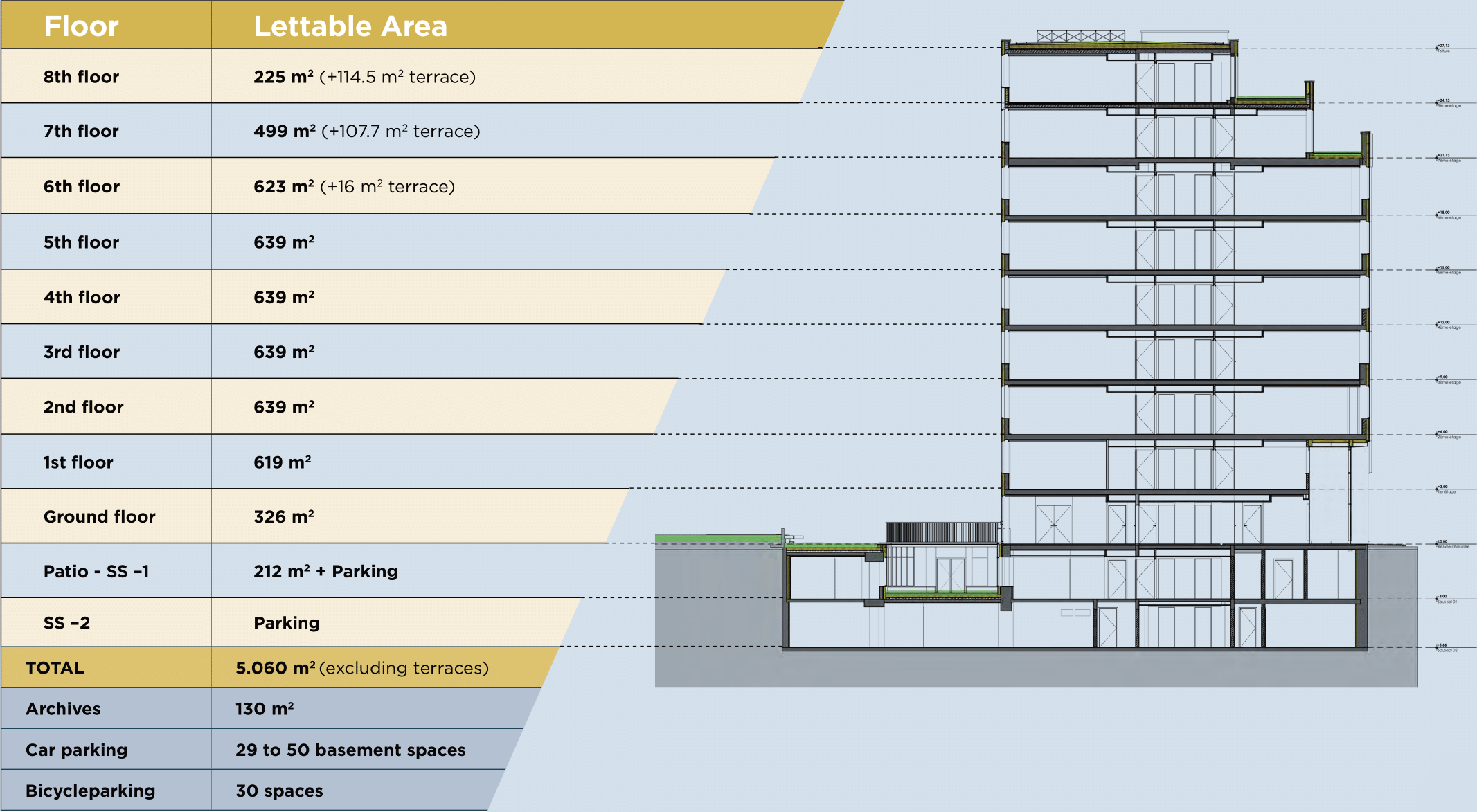Click the Floor column header
The width and height of the screenshot is (1477, 812).
(81, 26)
